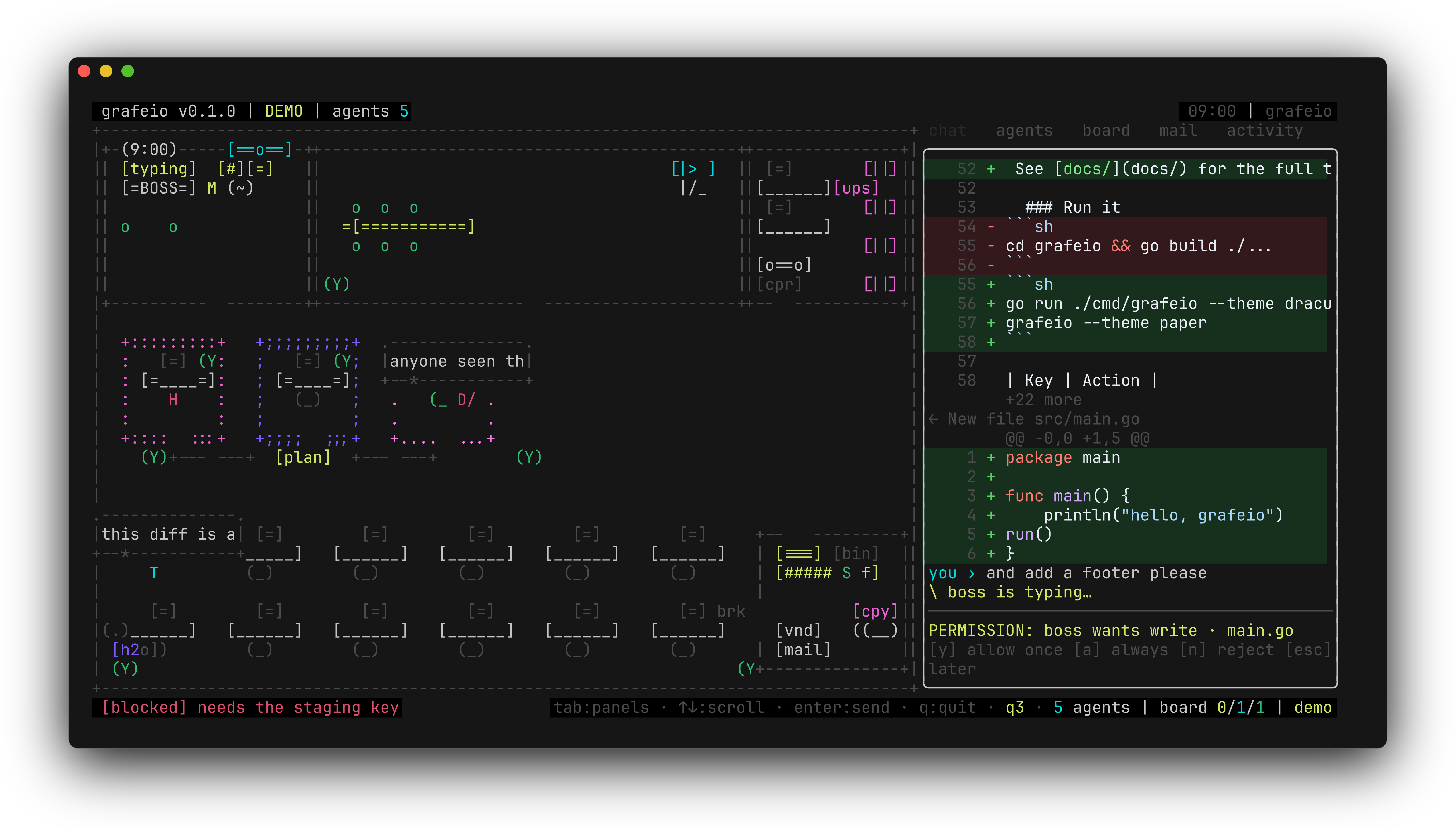Open the 'anyone seen th' speech bubble
Image resolution: width=1456 pixels, height=829 pixels.
coord(457,362)
